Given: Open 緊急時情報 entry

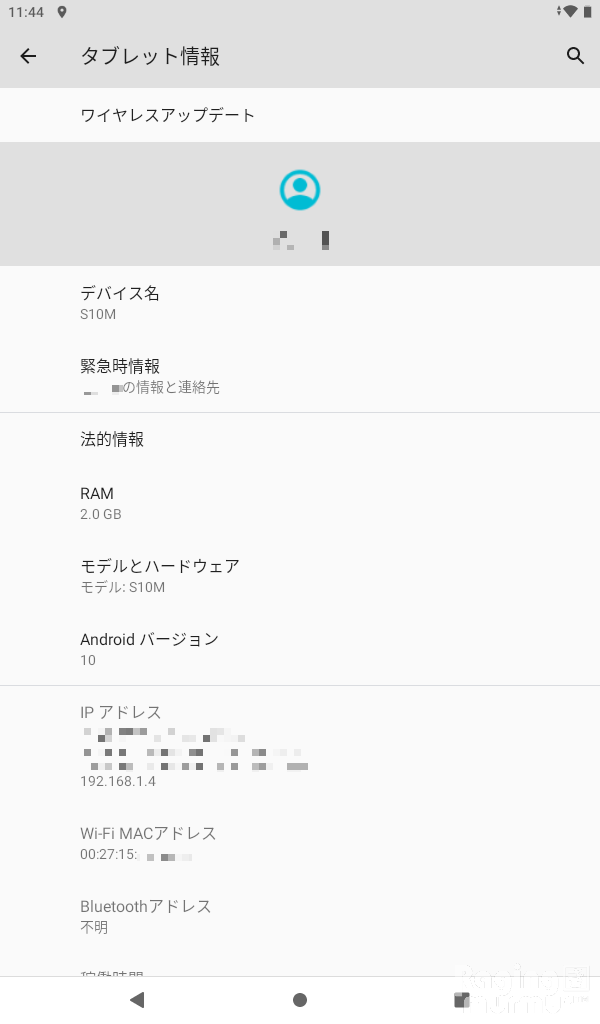Looking at the screenshot, I should [x=300, y=376].
